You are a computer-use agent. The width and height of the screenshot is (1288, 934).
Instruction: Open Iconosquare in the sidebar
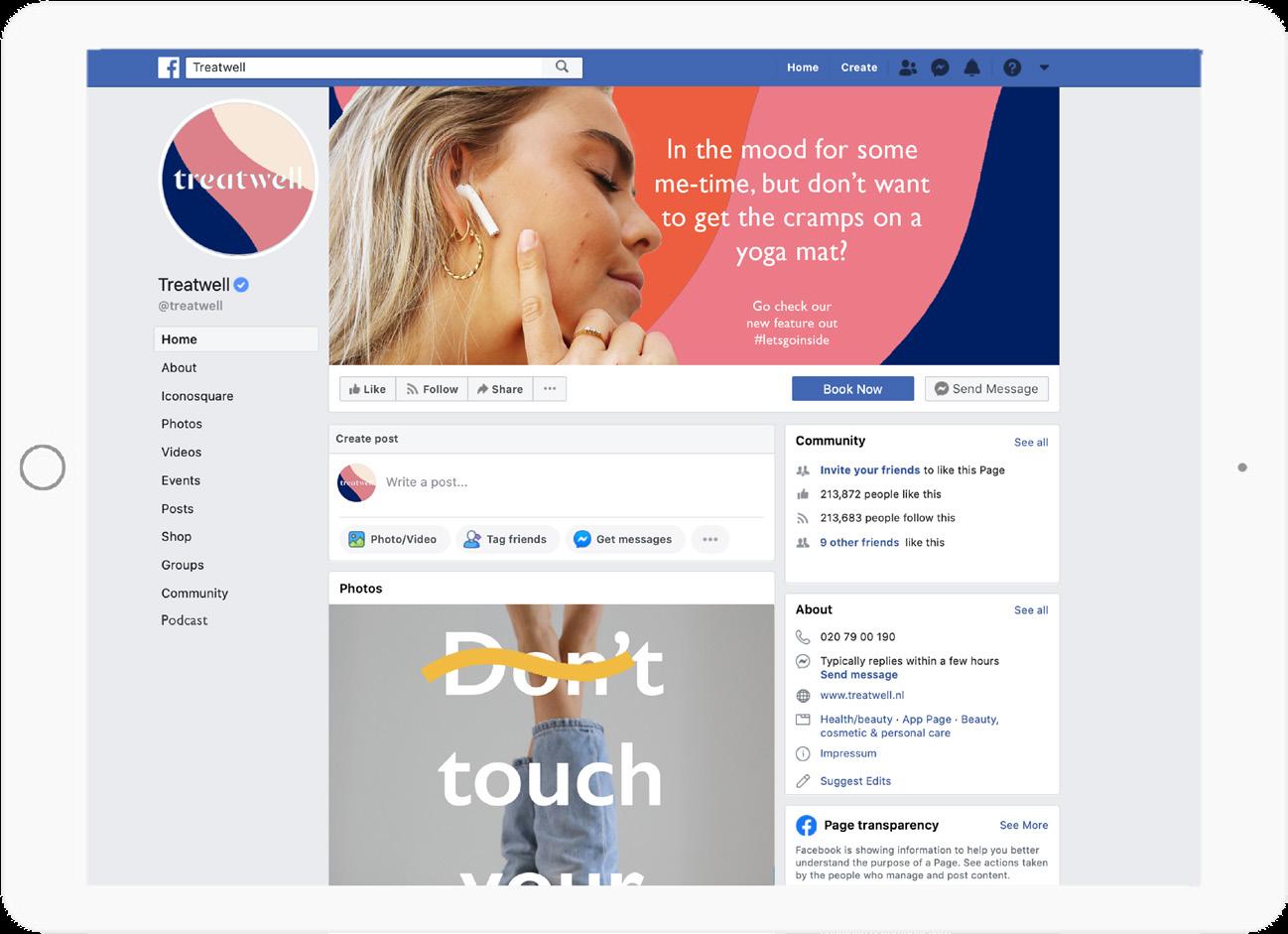[197, 396]
